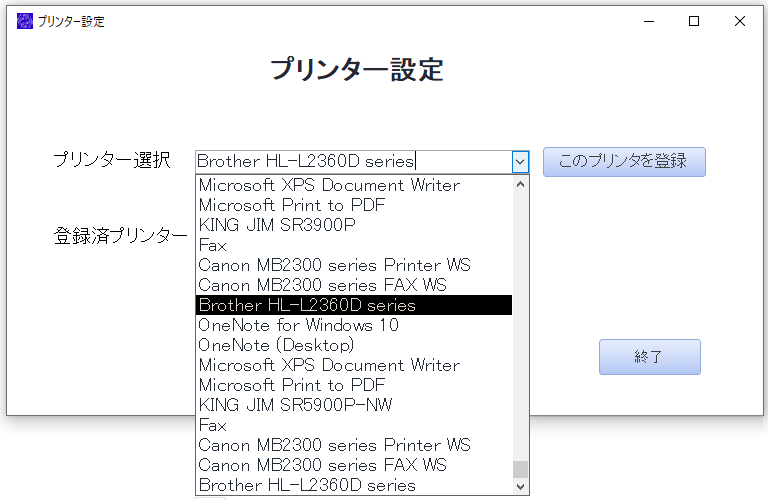Select Fax entry below KING JIM SR5900P-NW
Viewport: 768px width, 500px height.
(x=354, y=425)
